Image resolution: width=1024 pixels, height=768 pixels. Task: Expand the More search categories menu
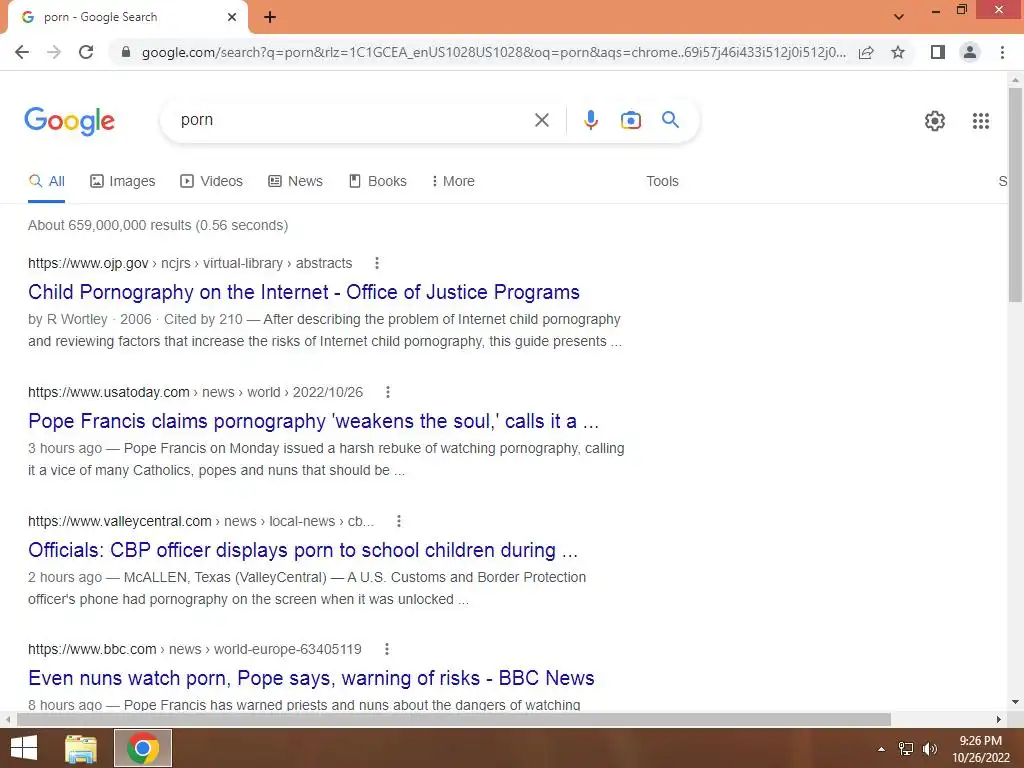click(x=453, y=181)
